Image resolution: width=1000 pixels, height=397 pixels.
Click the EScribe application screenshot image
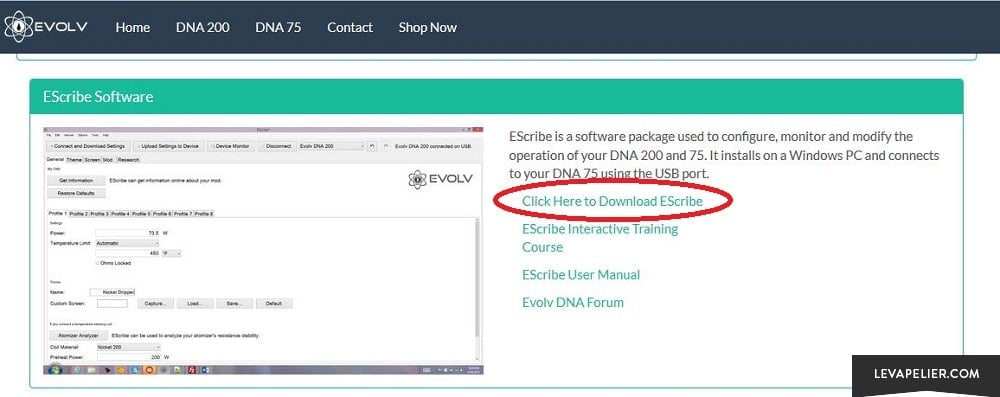263,251
